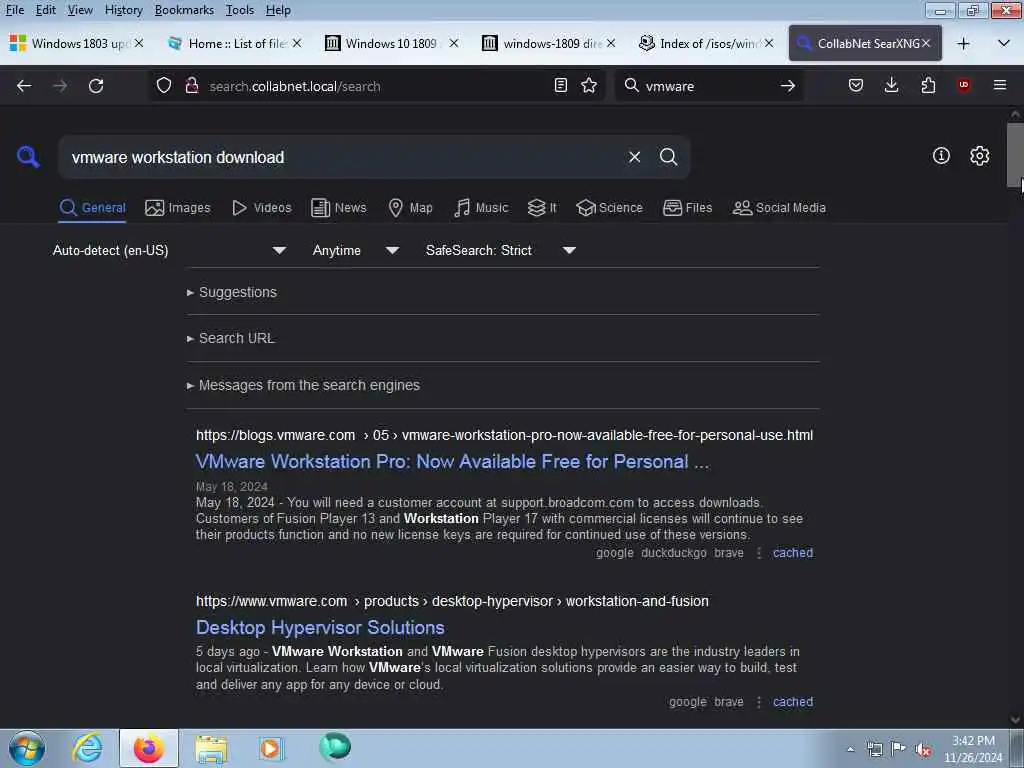Clear the search query with the X
This screenshot has height=768, width=1024.
(634, 157)
